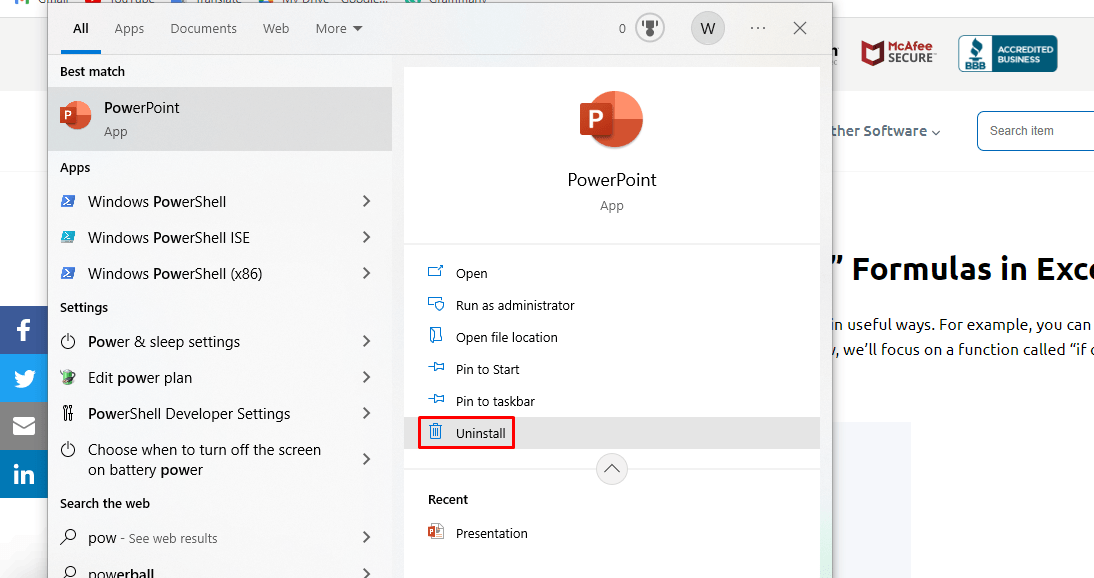Screen dimensions: 1094x578
Task: Click the rewards trophy icon
Action: coord(650,29)
